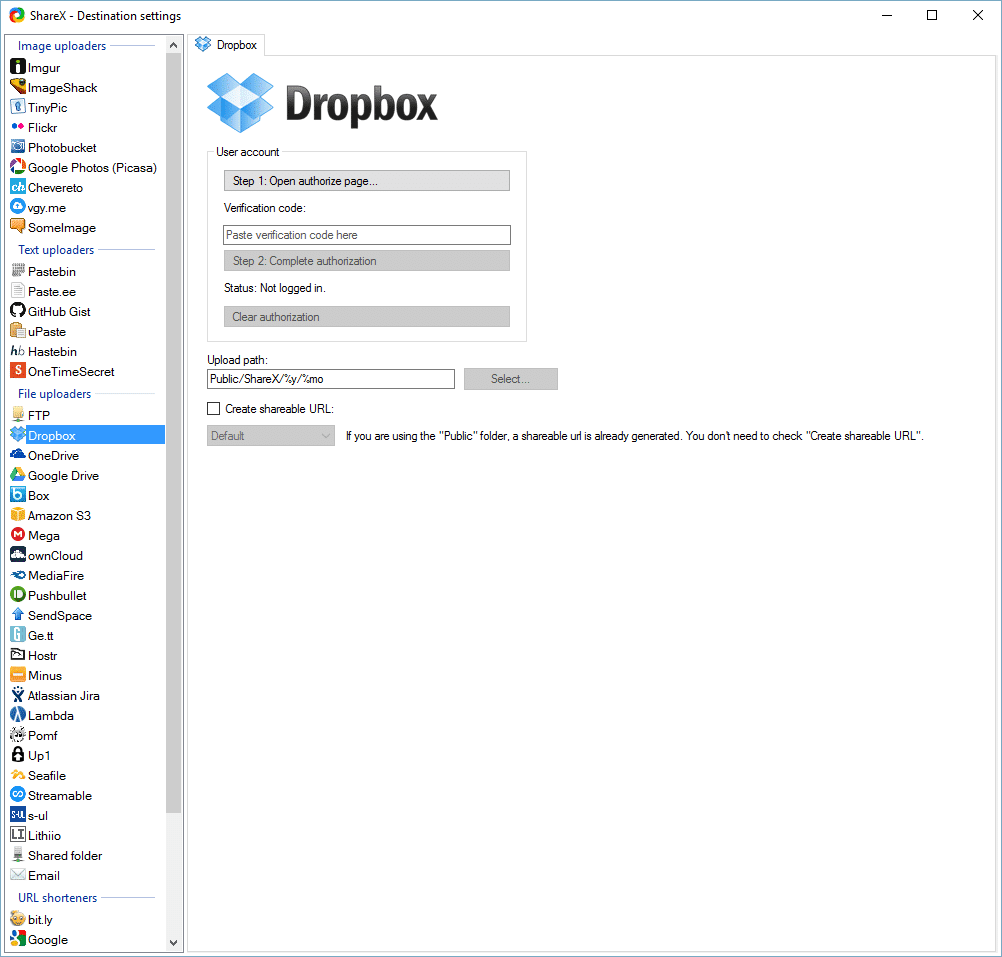This screenshot has width=1002, height=957.
Task: Enable the Create shareable URL checkbox
Action: click(x=213, y=409)
